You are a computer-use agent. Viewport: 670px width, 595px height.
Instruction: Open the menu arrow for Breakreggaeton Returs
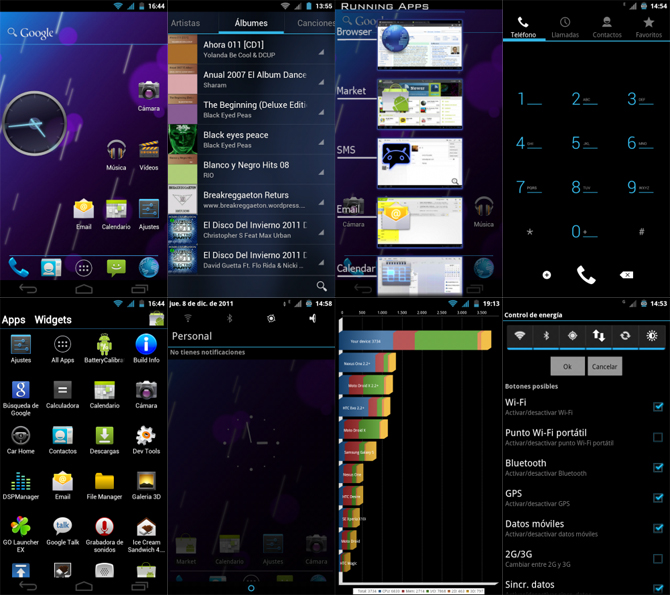(322, 201)
